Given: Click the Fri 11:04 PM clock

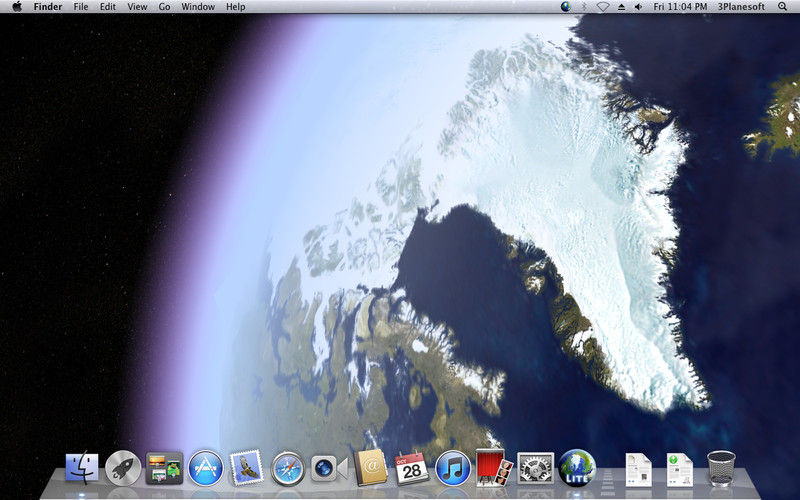Looking at the screenshot, I should pyautogui.click(x=680, y=7).
